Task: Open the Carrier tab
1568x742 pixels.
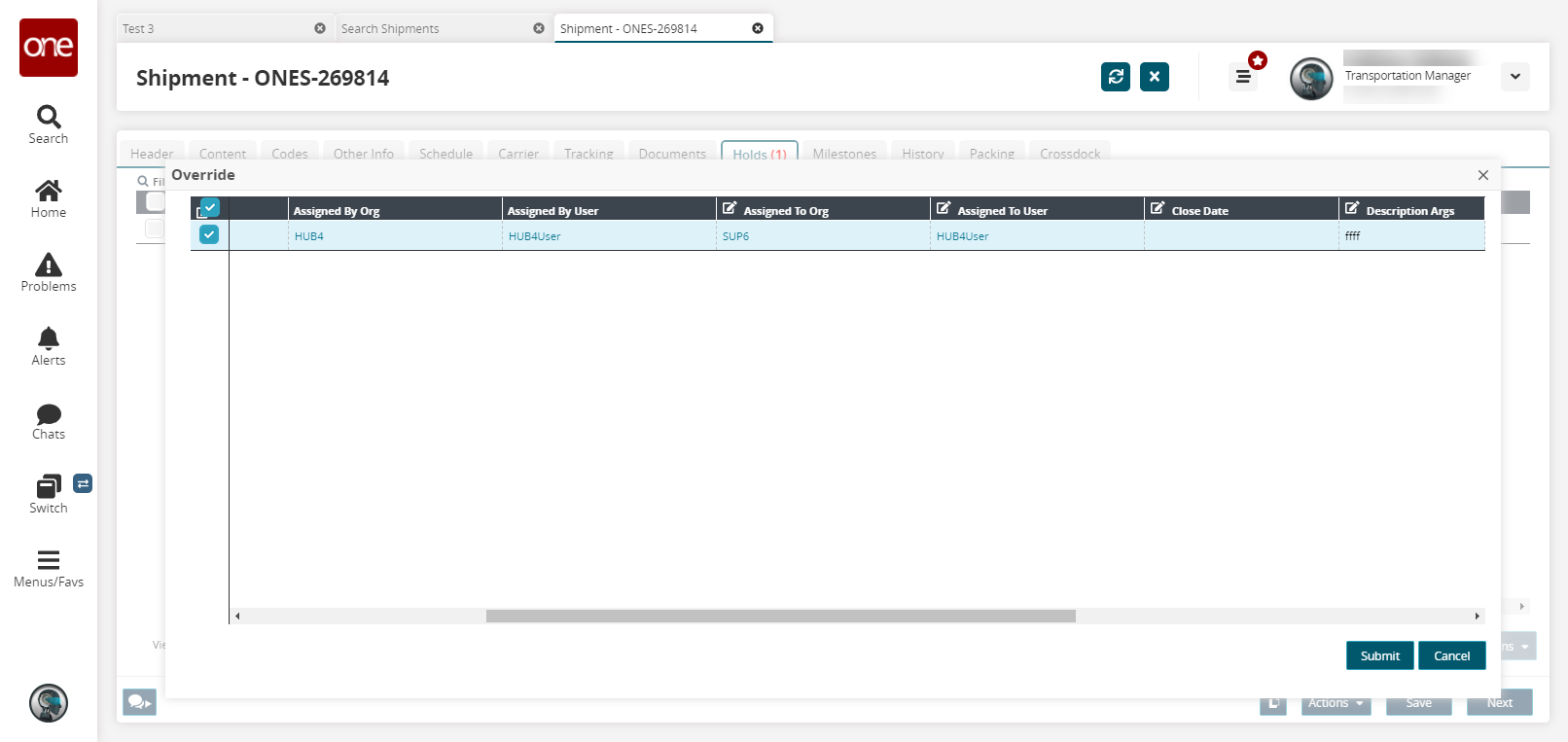Action: [x=518, y=153]
